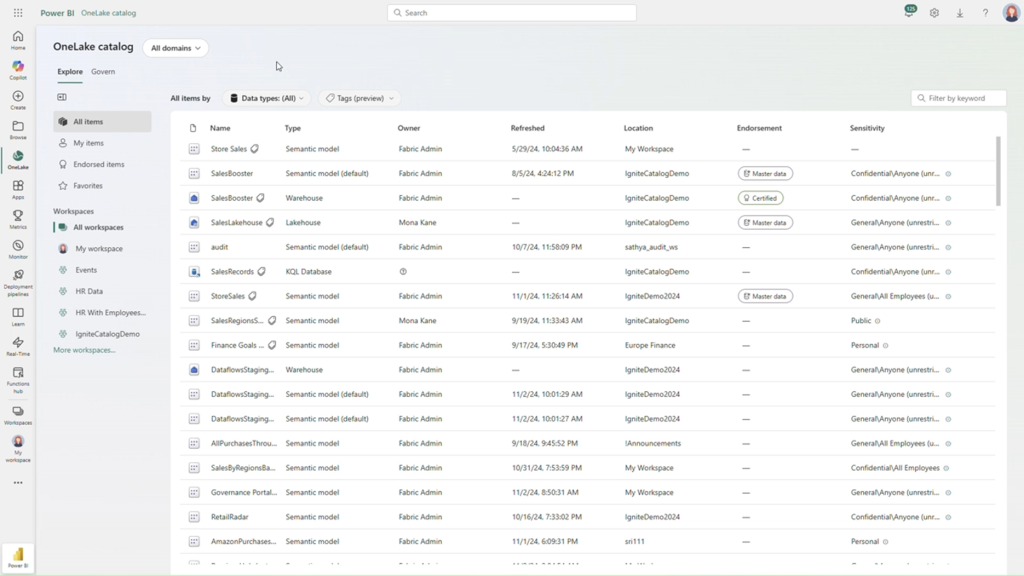Collapse the side pane toggle icon
The height and width of the screenshot is (576, 1024).
[x=62, y=97]
